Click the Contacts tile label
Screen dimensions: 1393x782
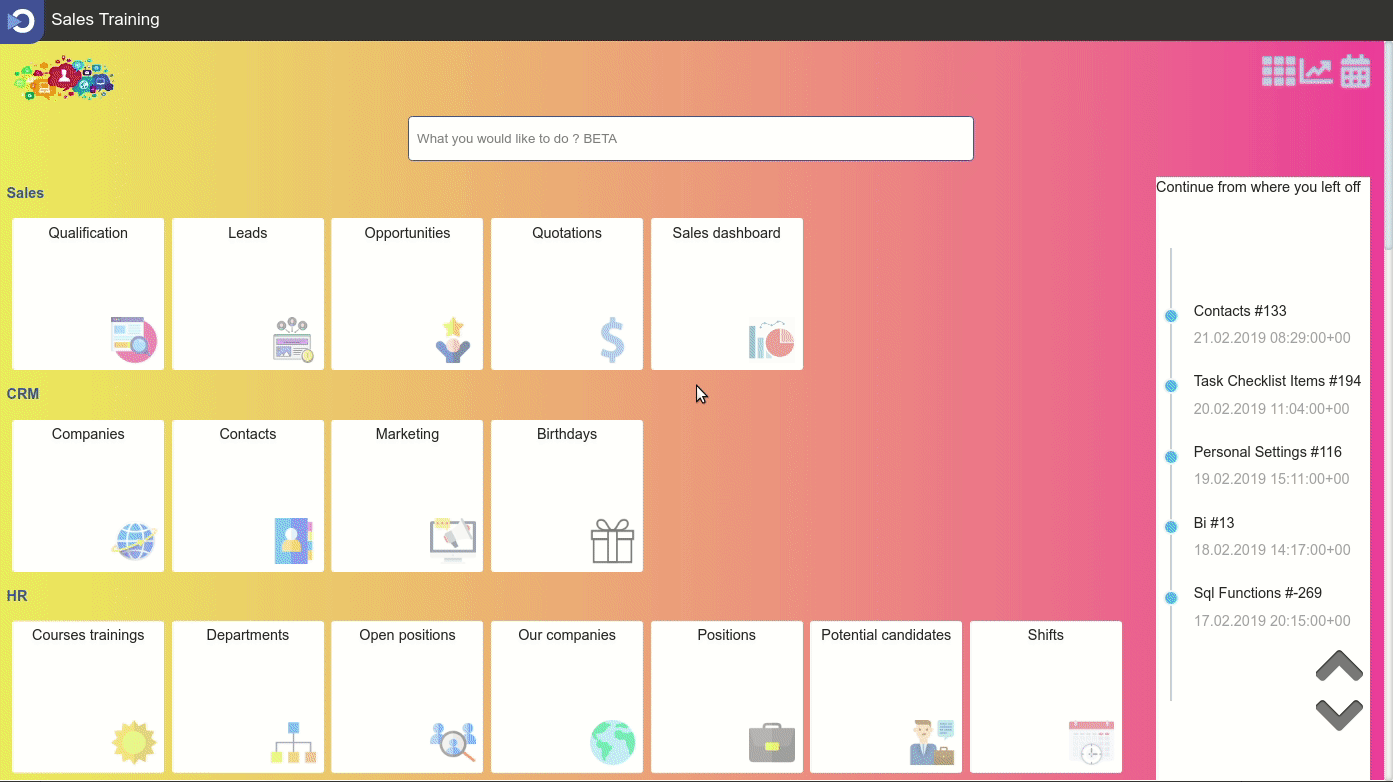click(247, 434)
